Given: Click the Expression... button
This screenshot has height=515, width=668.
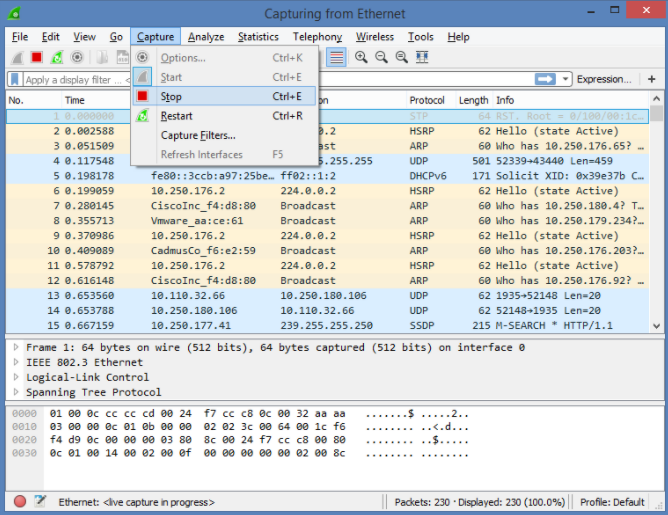Looking at the screenshot, I should click(x=604, y=79).
